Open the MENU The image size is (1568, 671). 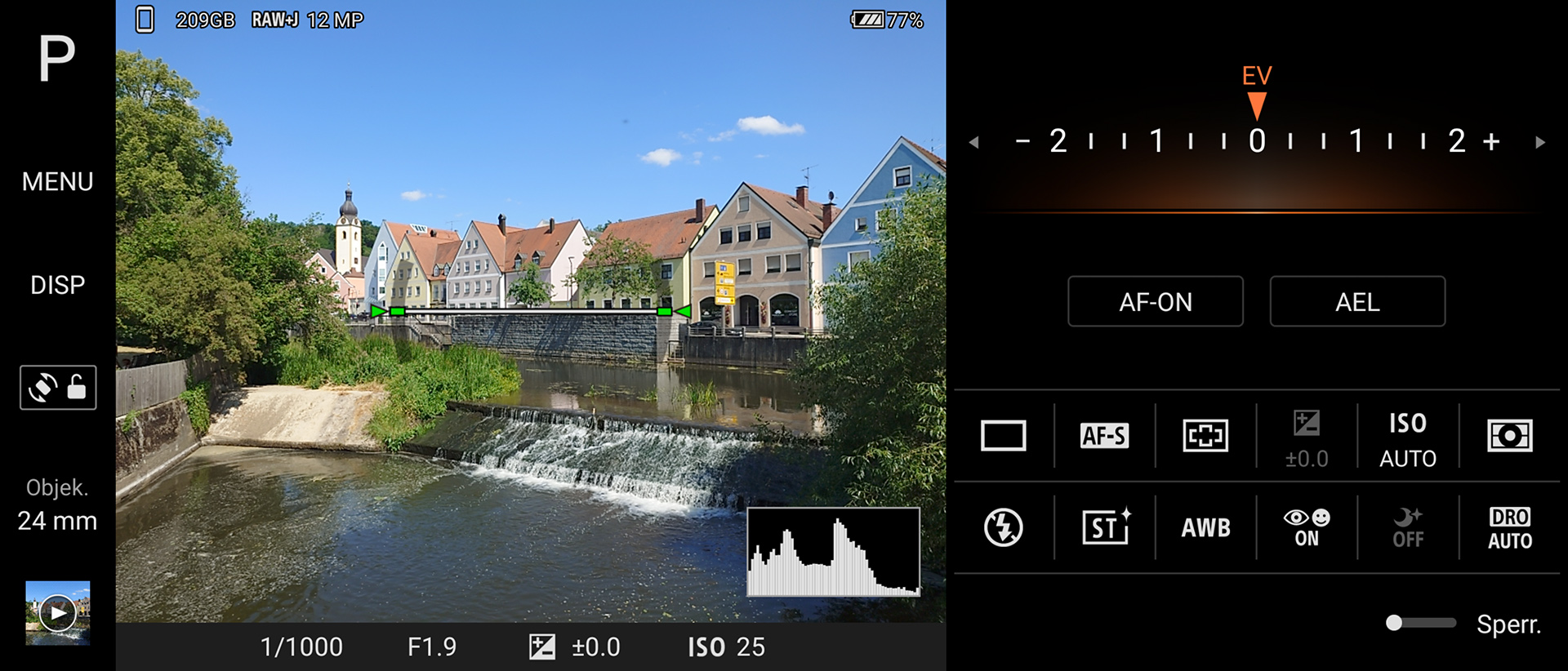coord(57,181)
